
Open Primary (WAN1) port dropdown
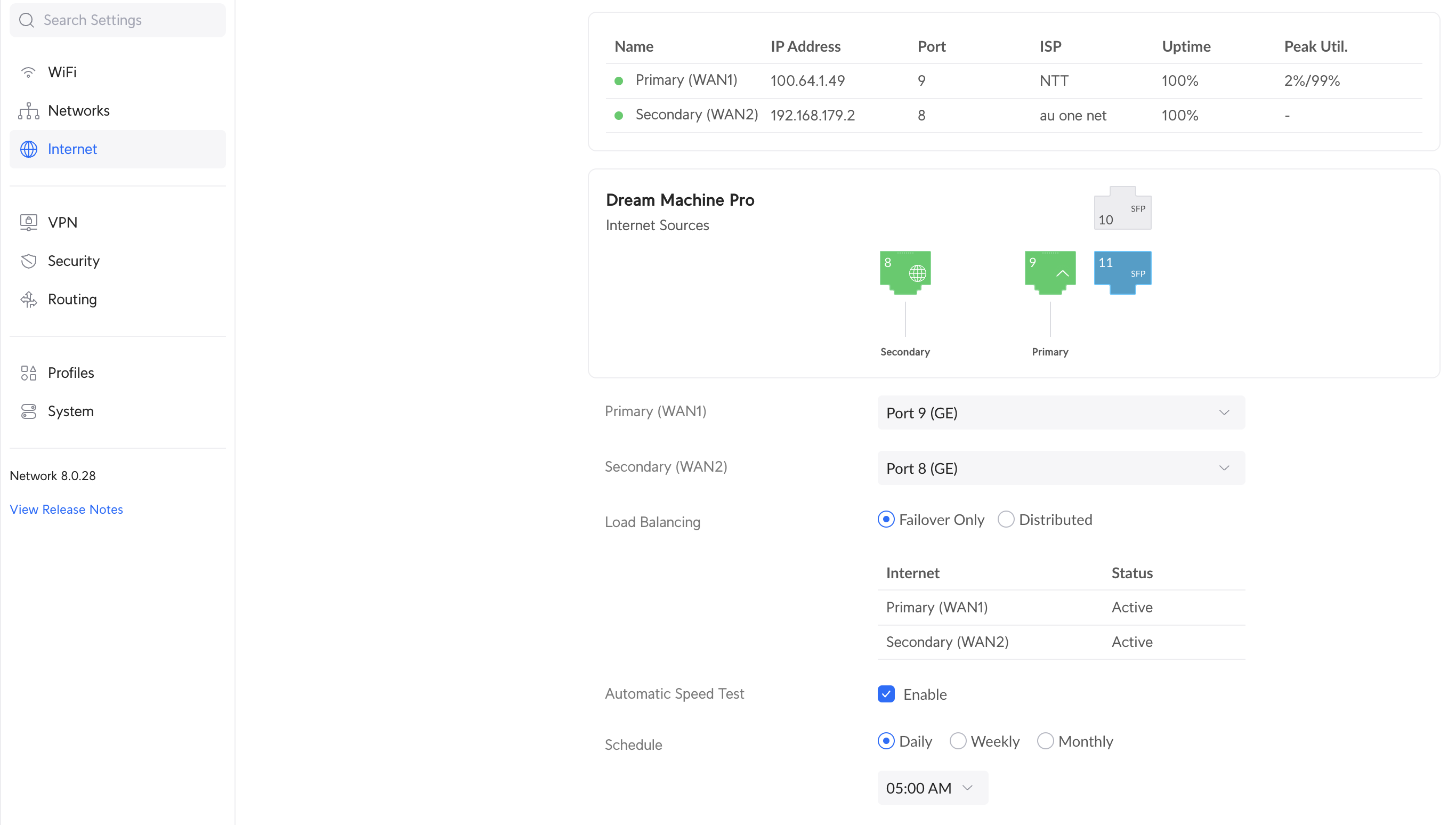point(1061,412)
